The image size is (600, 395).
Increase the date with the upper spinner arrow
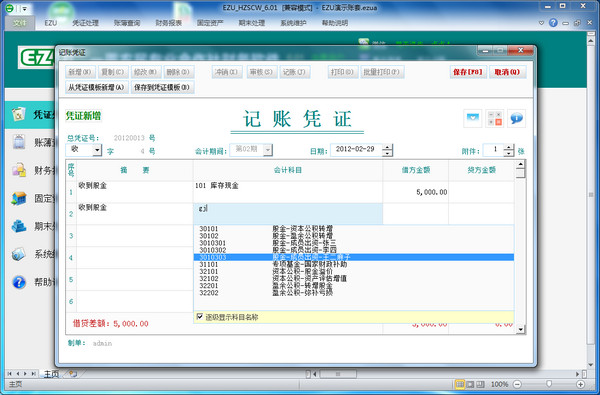coord(387,147)
